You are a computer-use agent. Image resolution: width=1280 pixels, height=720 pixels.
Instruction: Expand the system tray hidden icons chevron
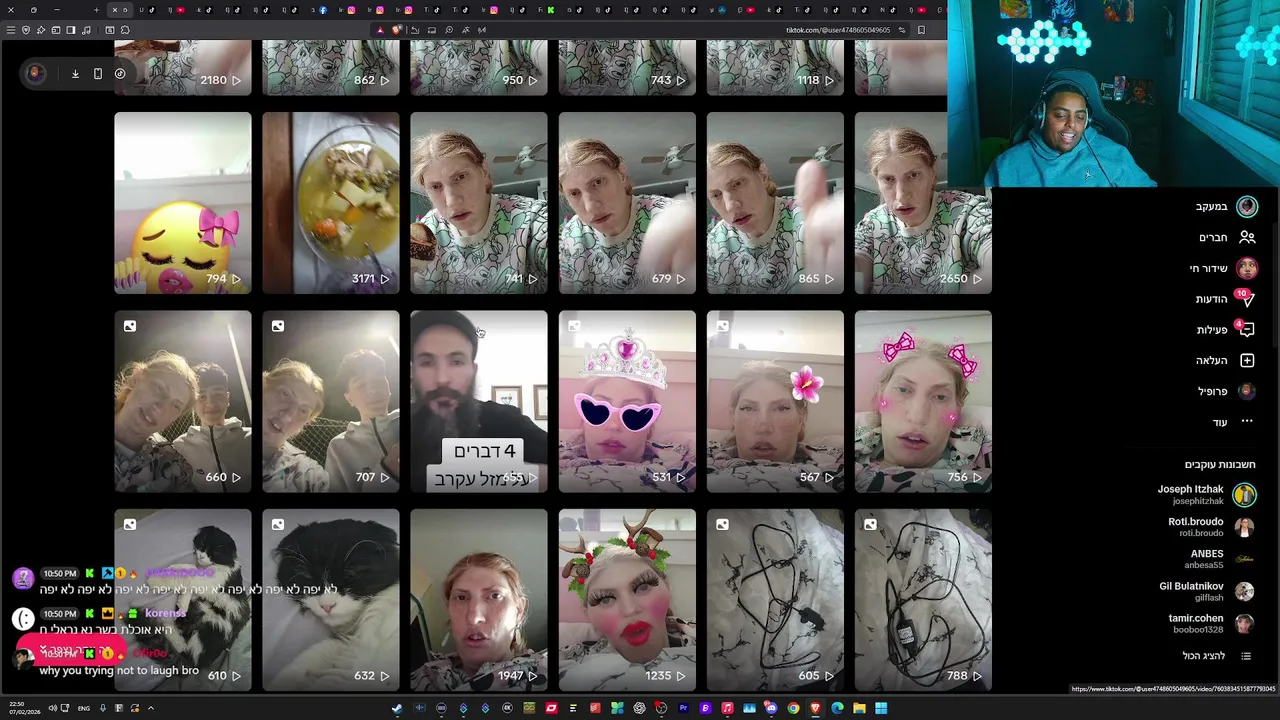(151, 708)
